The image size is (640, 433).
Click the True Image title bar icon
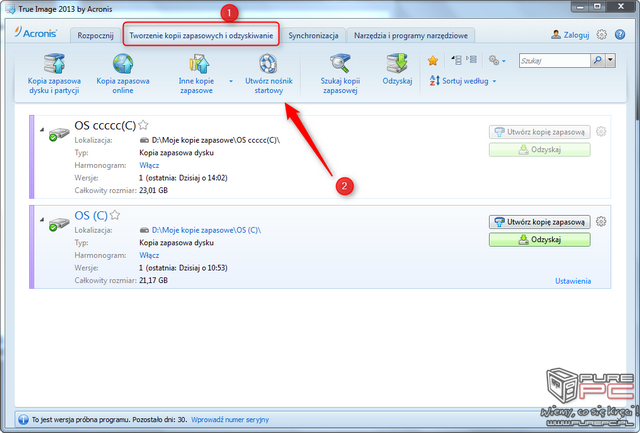(x=10, y=9)
